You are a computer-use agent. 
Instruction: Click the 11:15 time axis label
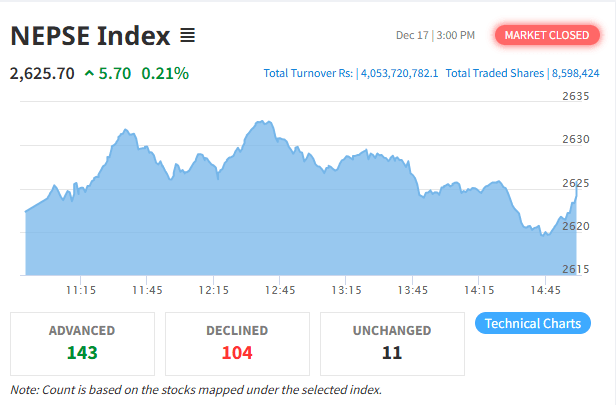(81, 290)
